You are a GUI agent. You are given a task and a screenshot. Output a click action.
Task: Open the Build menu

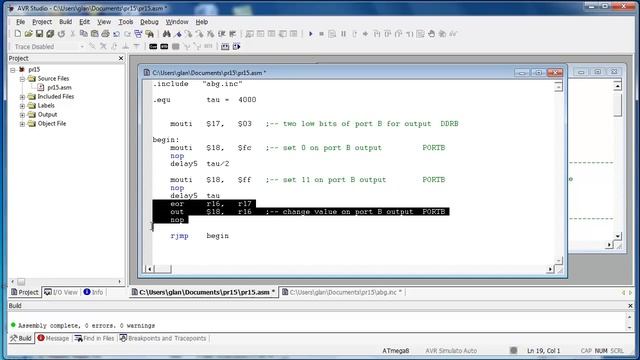tap(65, 22)
